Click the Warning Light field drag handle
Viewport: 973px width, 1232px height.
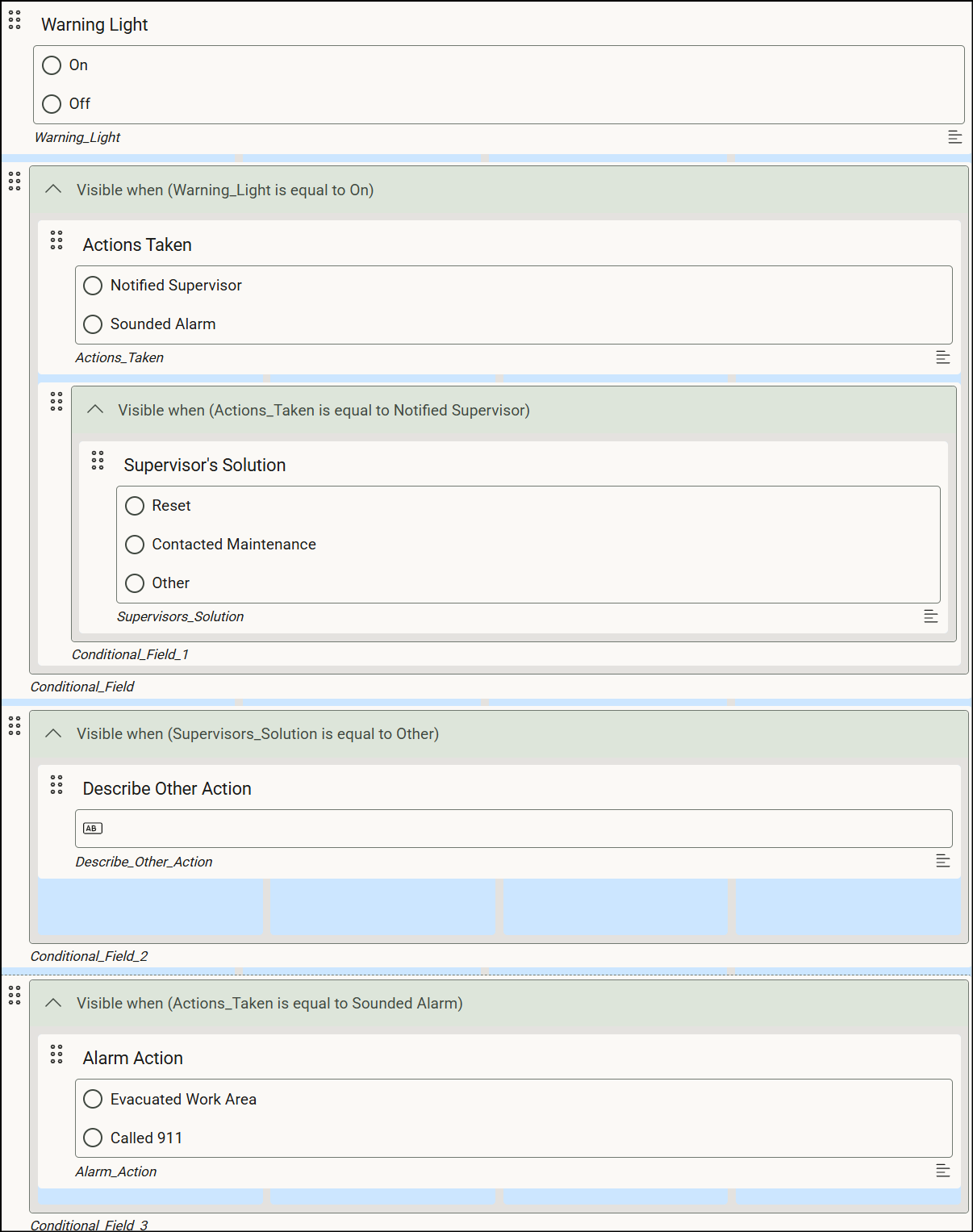15,20
